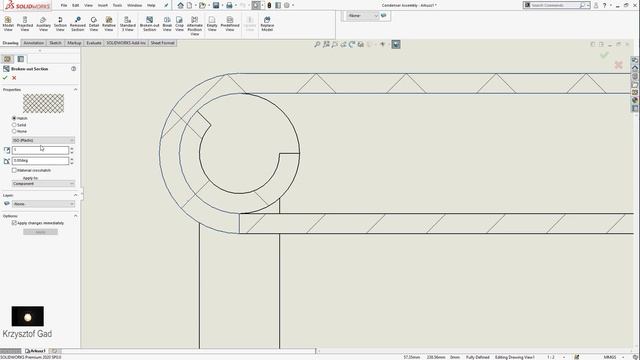640x360 pixels.
Task: Click the hatch pattern scale field
Action: point(40,150)
